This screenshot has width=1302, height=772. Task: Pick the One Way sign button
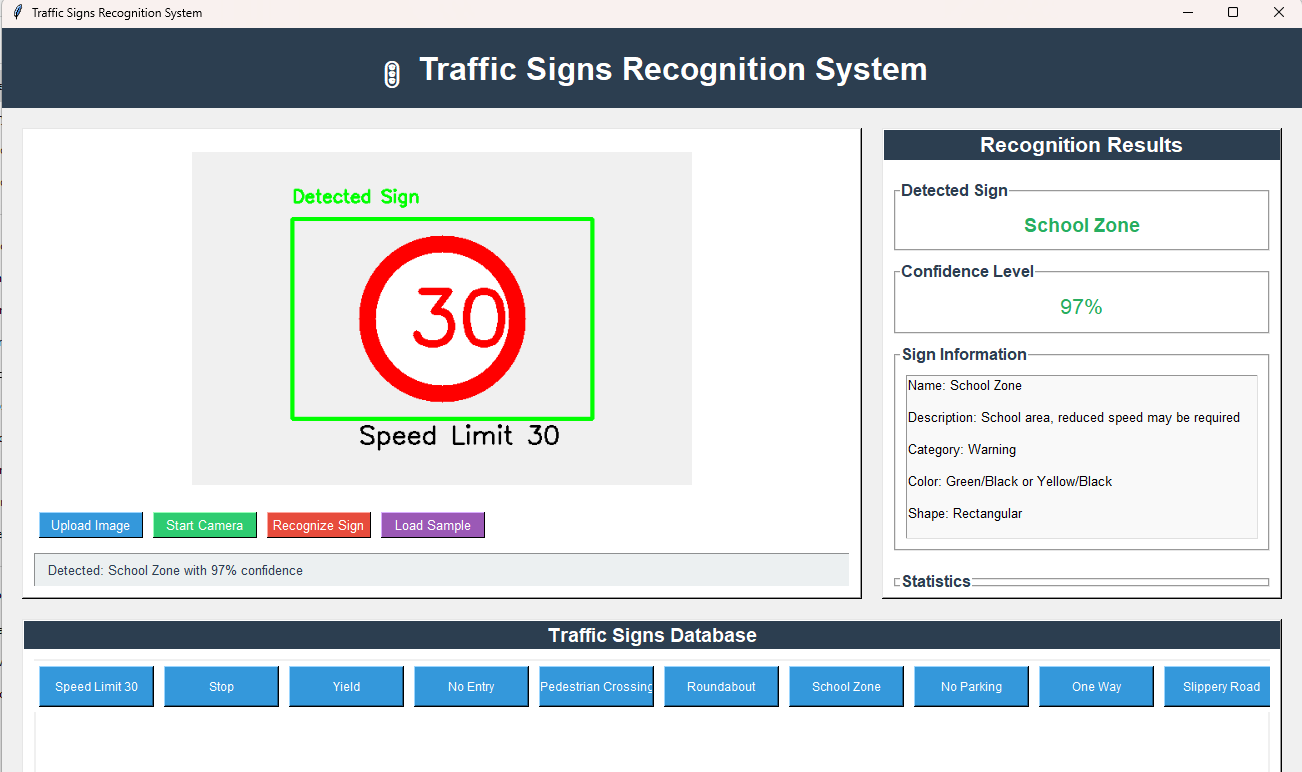1096,686
